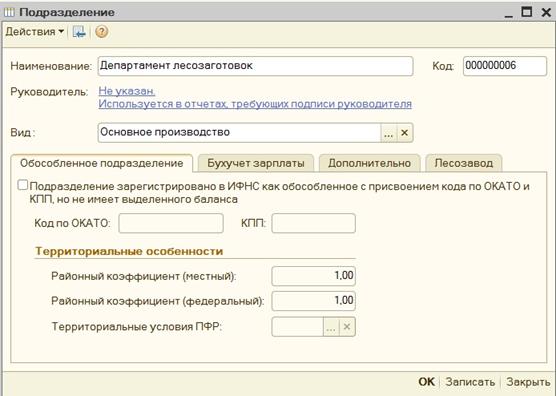
Task: Click the local Районный коэффициент field
Action: (313, 276)
